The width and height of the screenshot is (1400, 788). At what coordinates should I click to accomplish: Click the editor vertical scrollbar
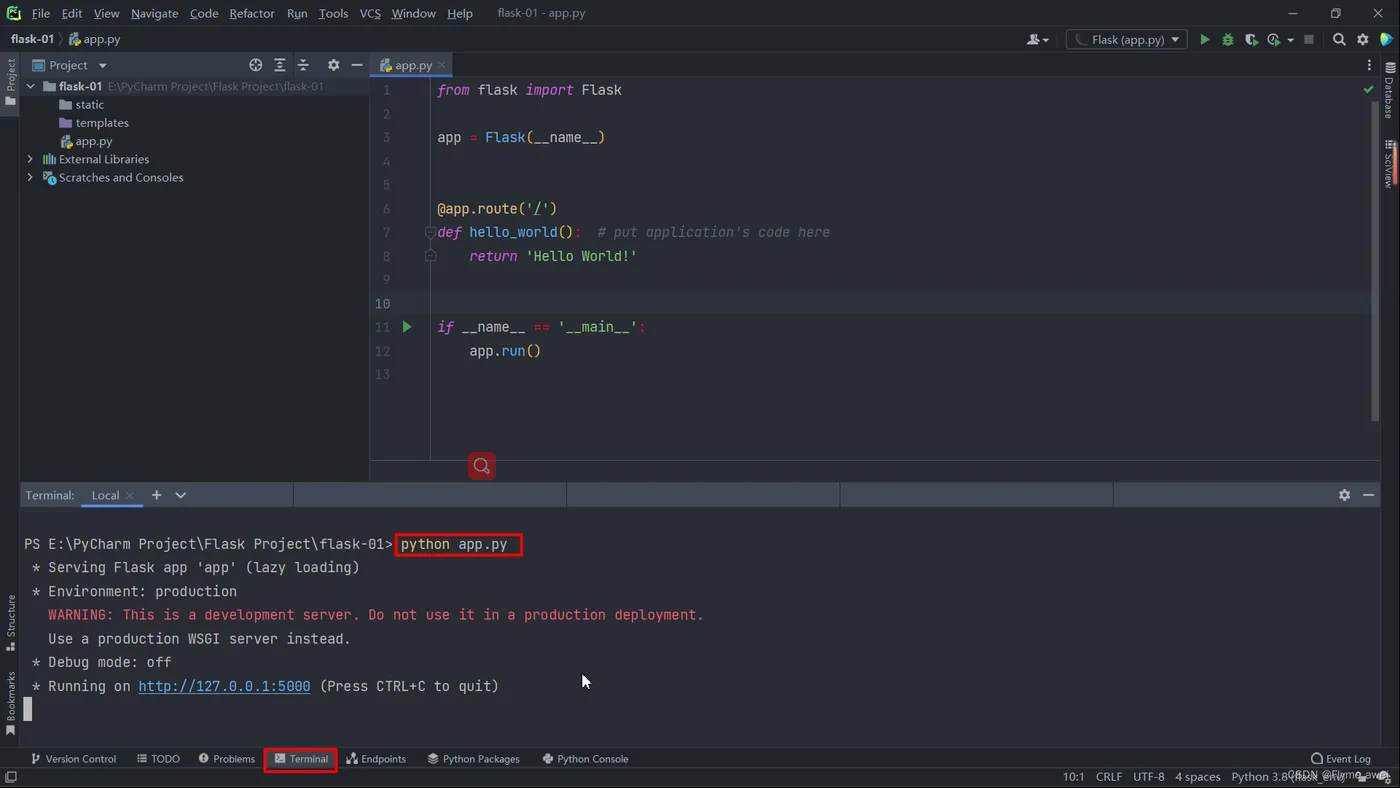coord(1375,260)
